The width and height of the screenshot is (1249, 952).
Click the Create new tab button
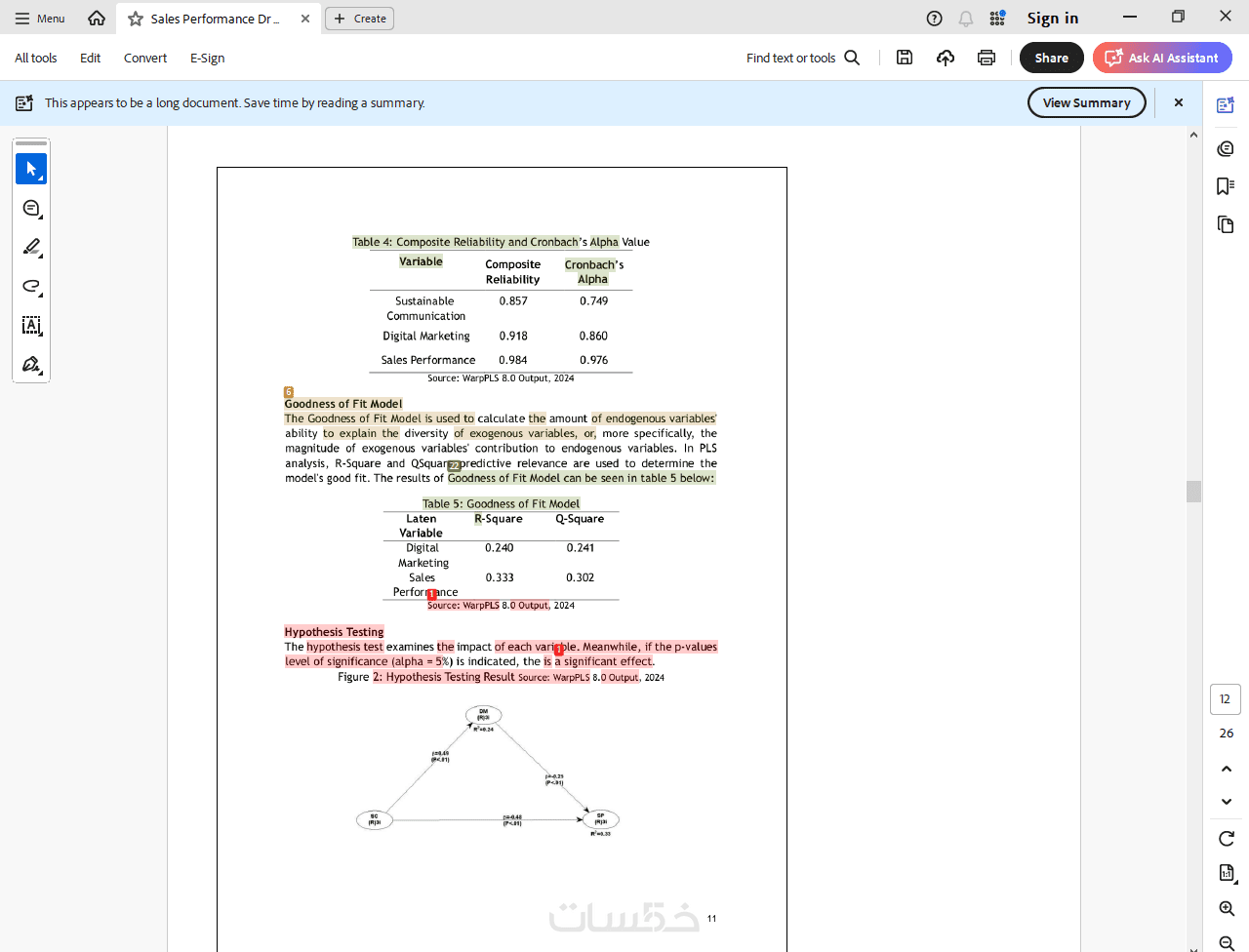tap(359, 19)
